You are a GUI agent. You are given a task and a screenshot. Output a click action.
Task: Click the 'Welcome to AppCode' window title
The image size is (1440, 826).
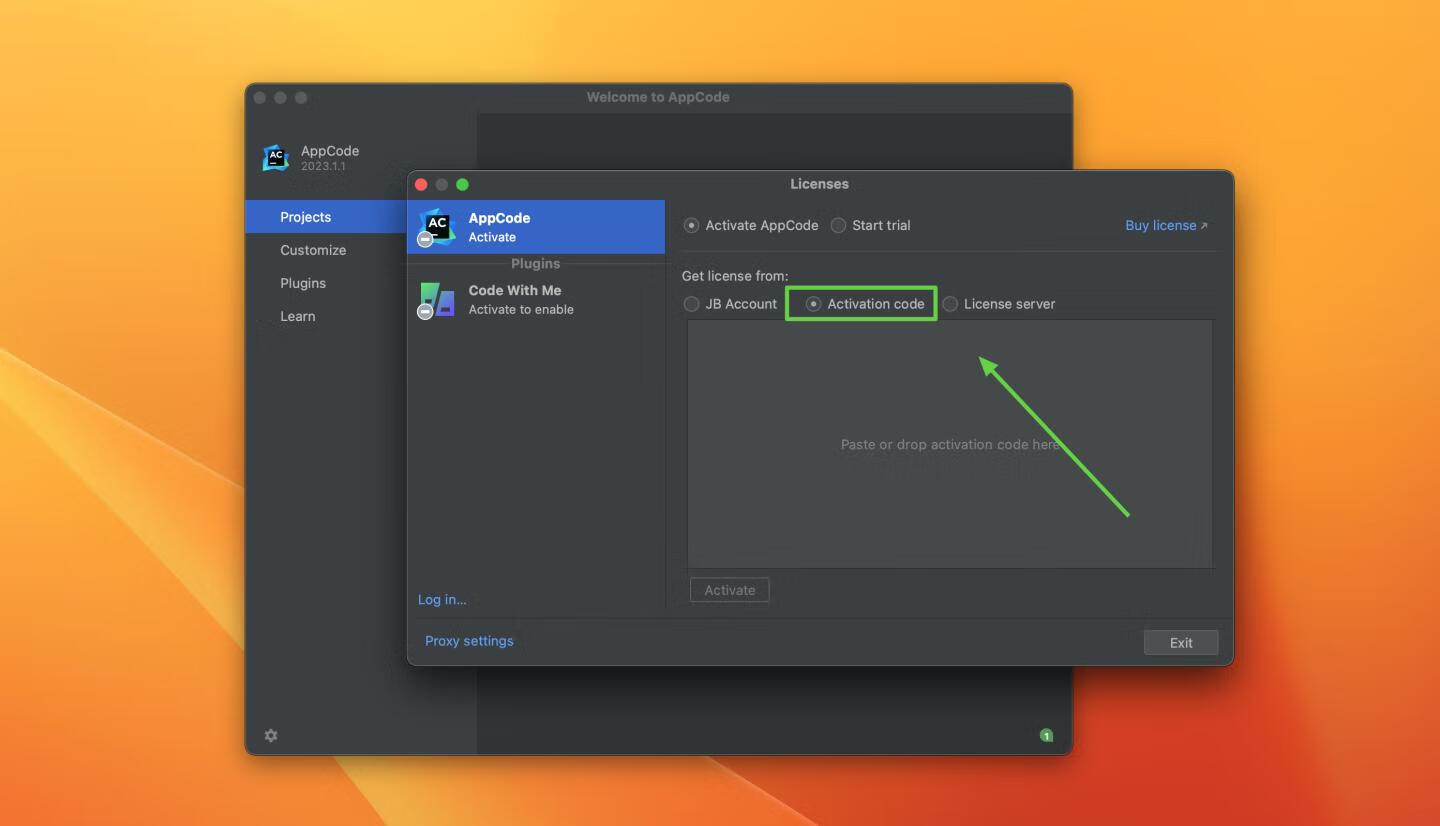coord(658,97)
